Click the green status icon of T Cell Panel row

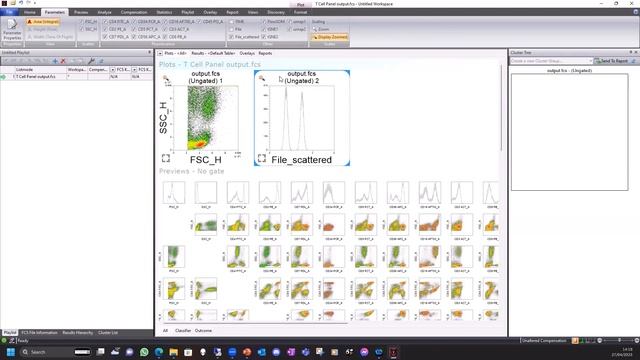point(3,77)
